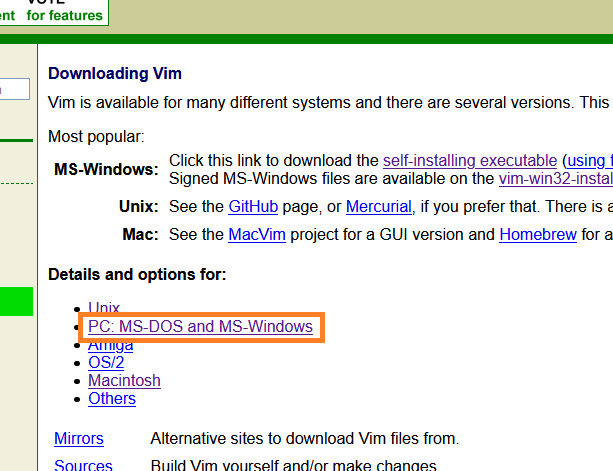The width and height of the screenshot is (613, 471).
Task: Open the Amiga details link
Action: coord(111,347)
